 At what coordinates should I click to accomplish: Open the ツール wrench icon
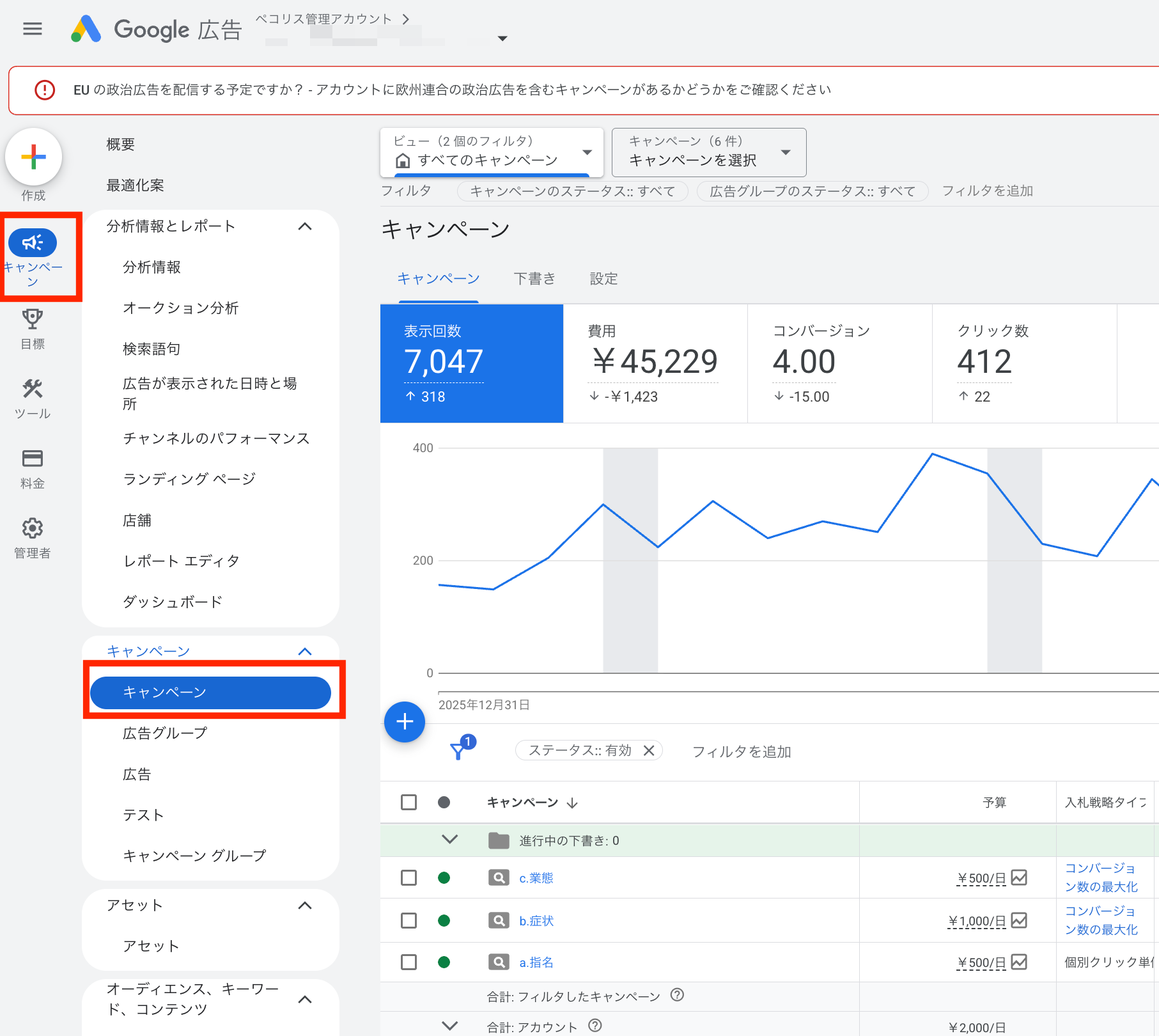32,389
